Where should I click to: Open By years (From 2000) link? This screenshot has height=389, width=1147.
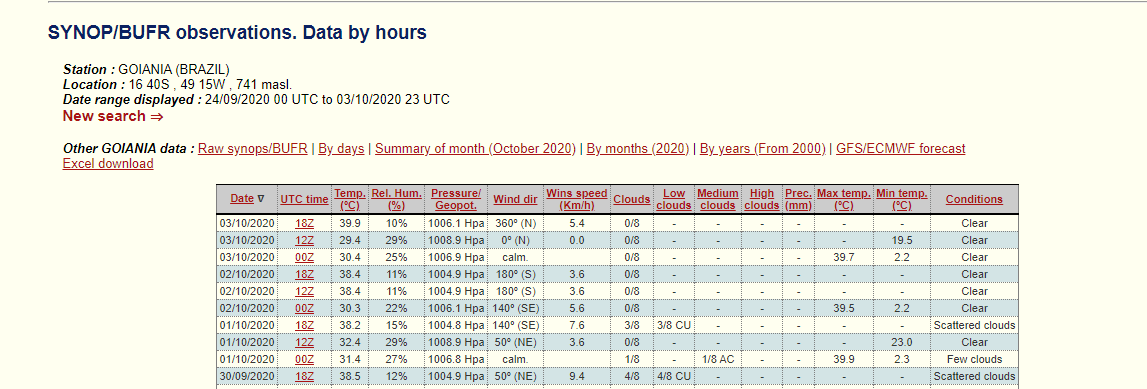coord(763,148)
